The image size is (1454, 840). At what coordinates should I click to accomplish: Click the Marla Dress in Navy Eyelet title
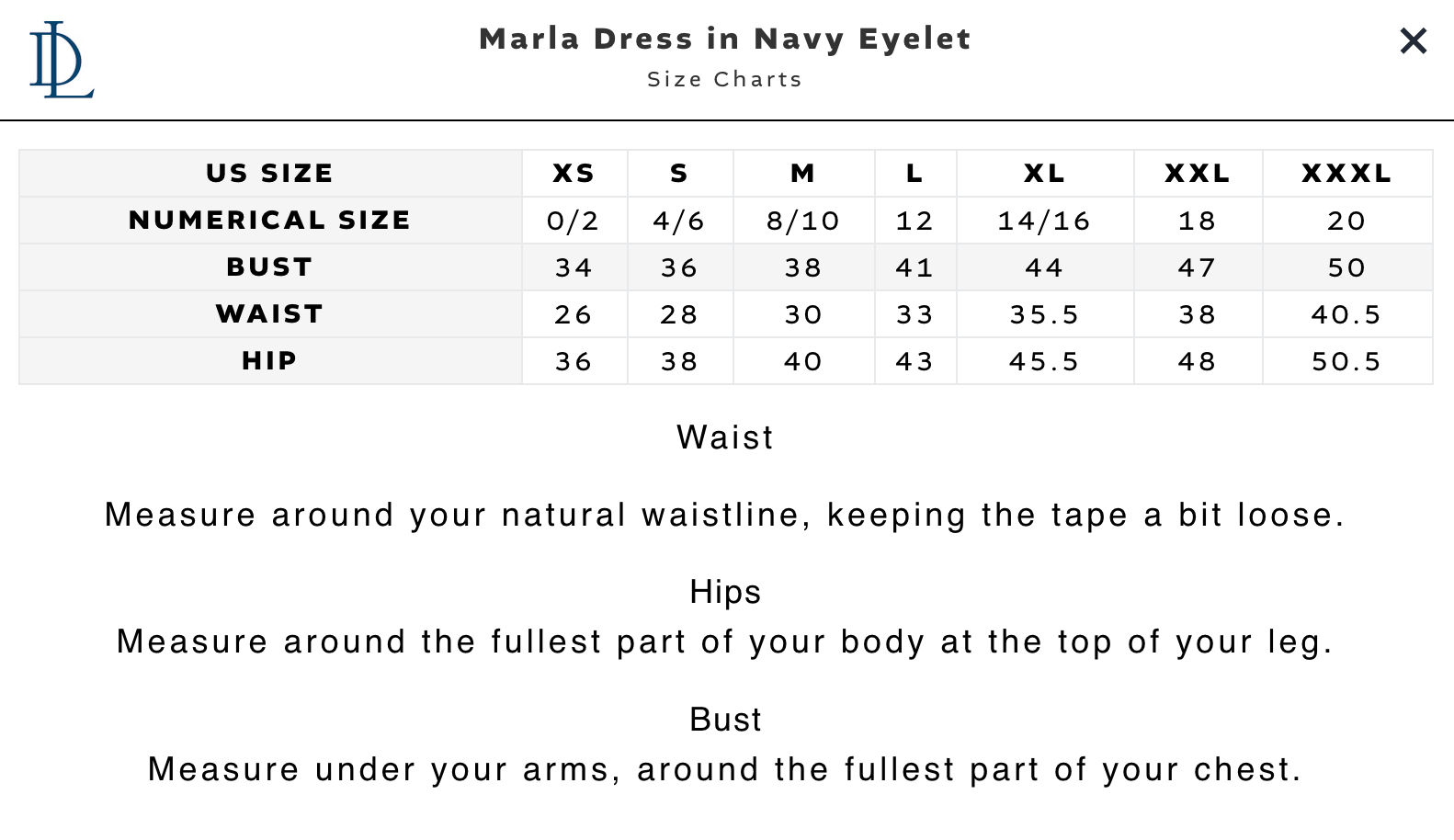(x=725, y=39)
